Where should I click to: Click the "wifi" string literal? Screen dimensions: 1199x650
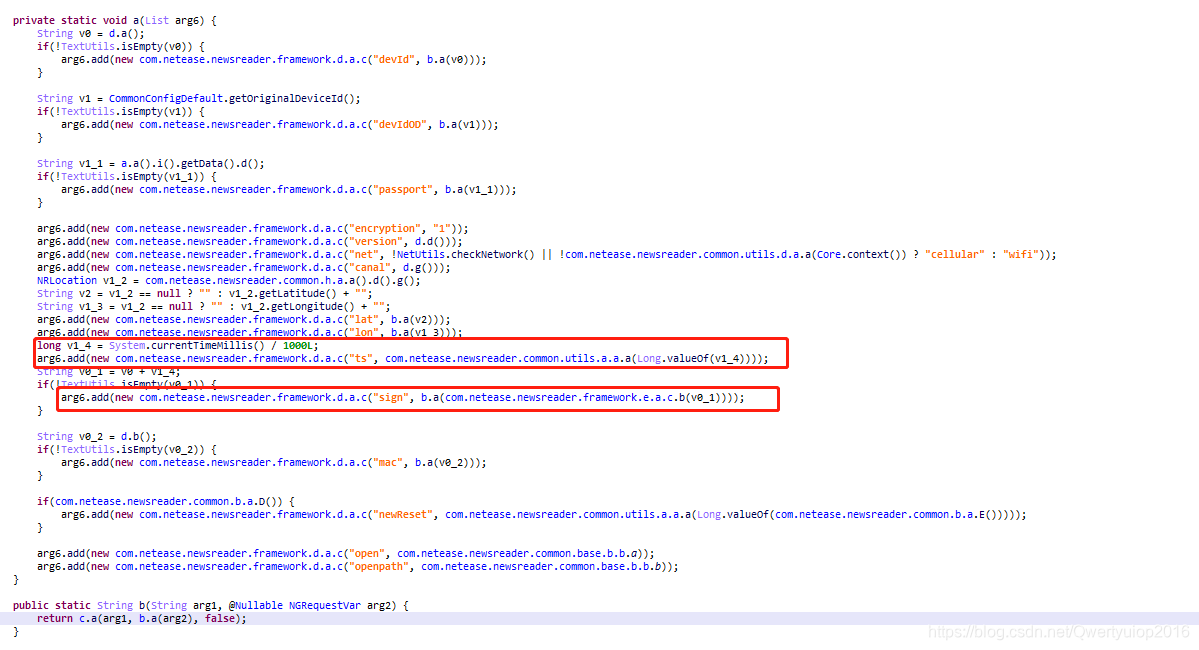[1021, 255]
